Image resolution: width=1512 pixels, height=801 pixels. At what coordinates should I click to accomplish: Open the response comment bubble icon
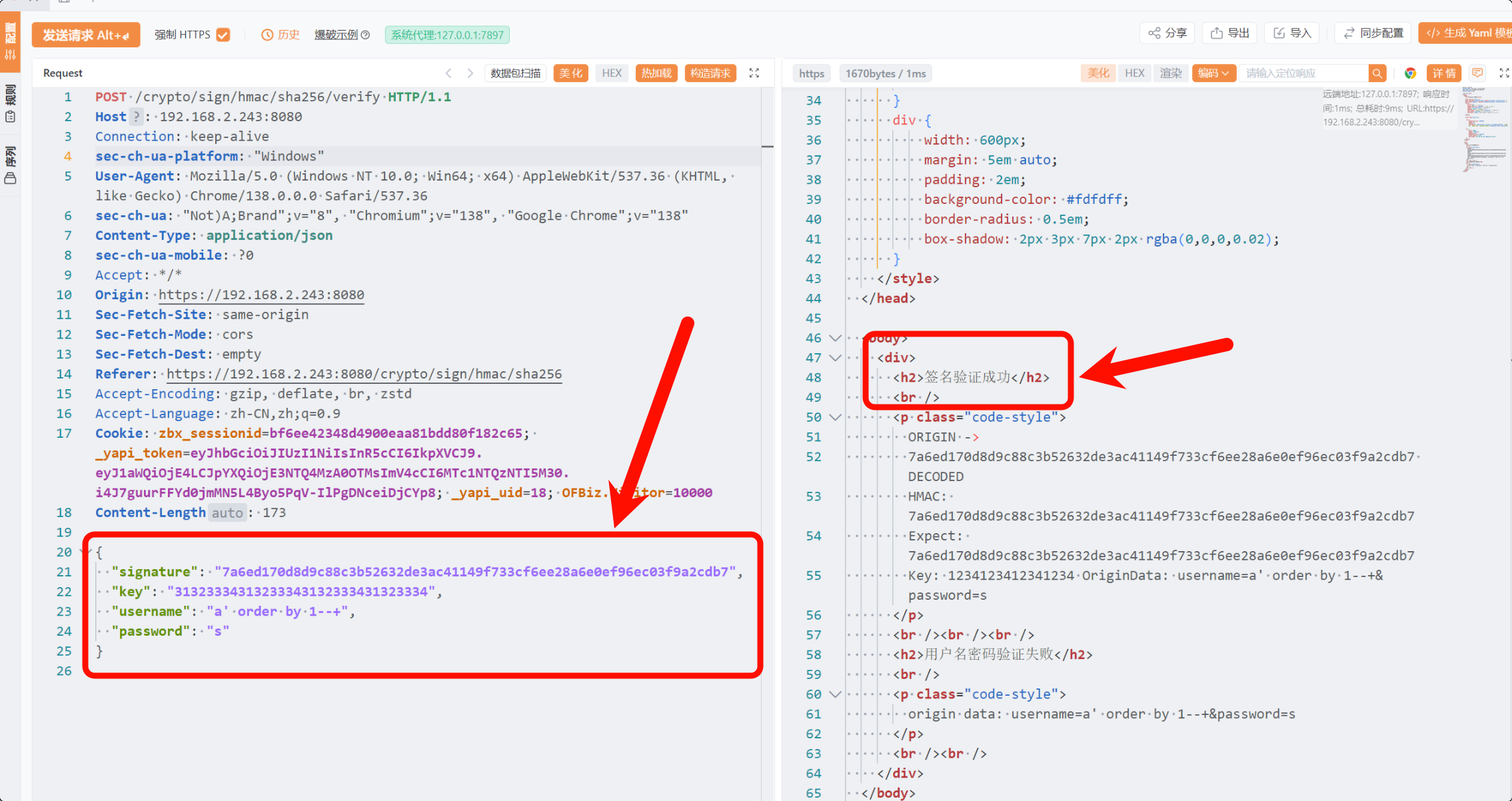pos(1477,73)
